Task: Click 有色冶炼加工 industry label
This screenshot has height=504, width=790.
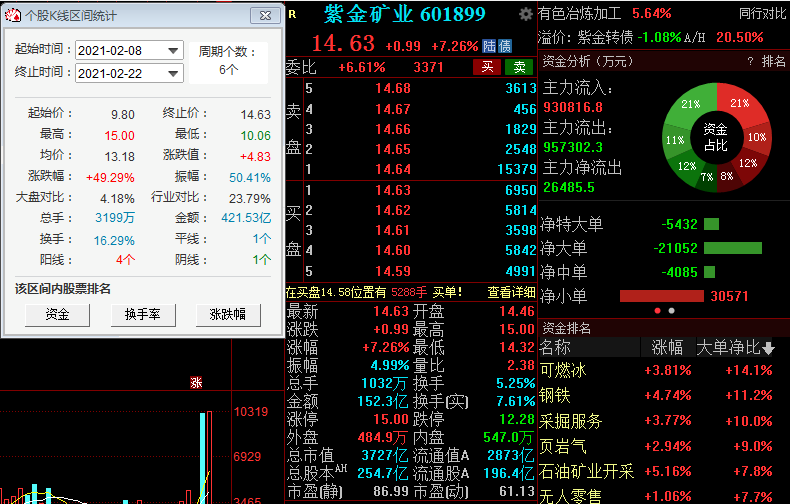Action: [579, 14]
